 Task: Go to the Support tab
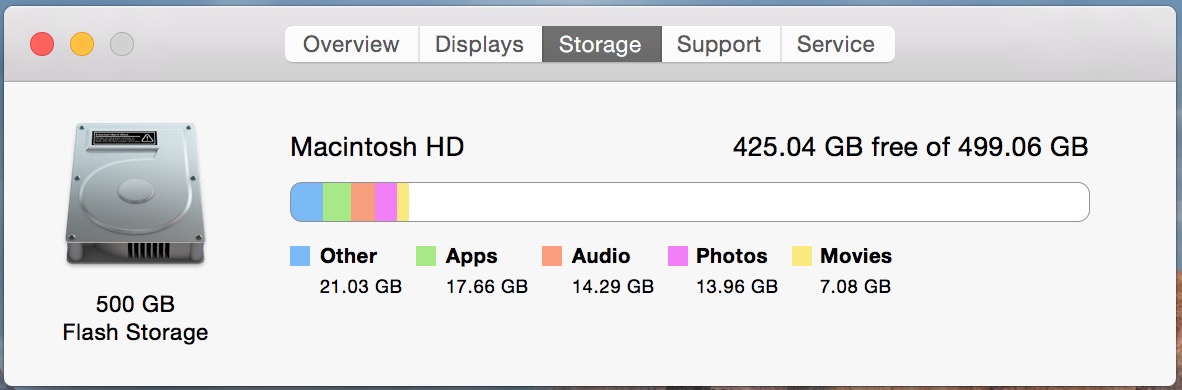pyautogui.click(x=721, y=44)
